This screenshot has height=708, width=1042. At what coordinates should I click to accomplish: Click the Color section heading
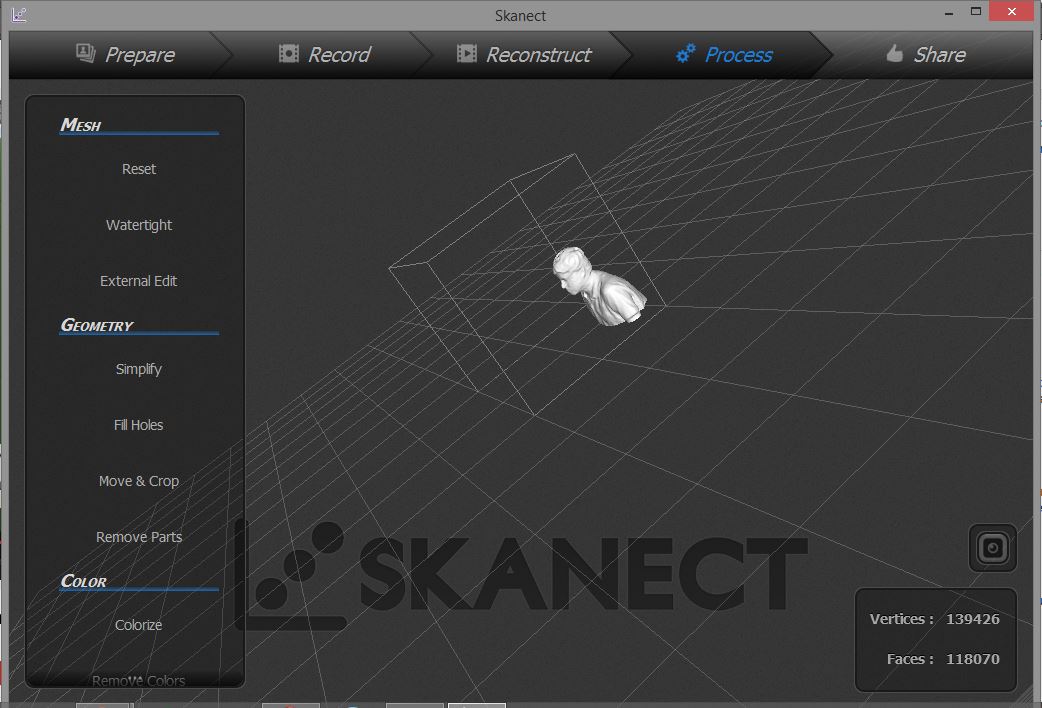tap(84, 581)
